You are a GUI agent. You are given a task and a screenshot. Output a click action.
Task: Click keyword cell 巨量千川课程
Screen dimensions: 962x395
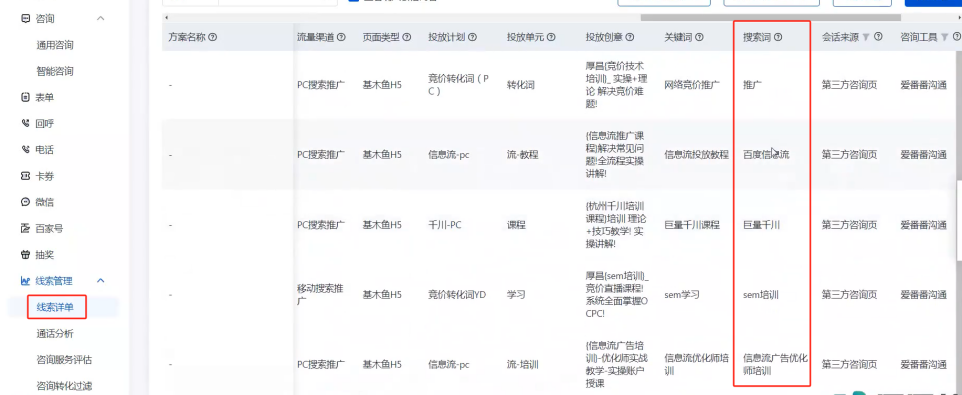693,225
